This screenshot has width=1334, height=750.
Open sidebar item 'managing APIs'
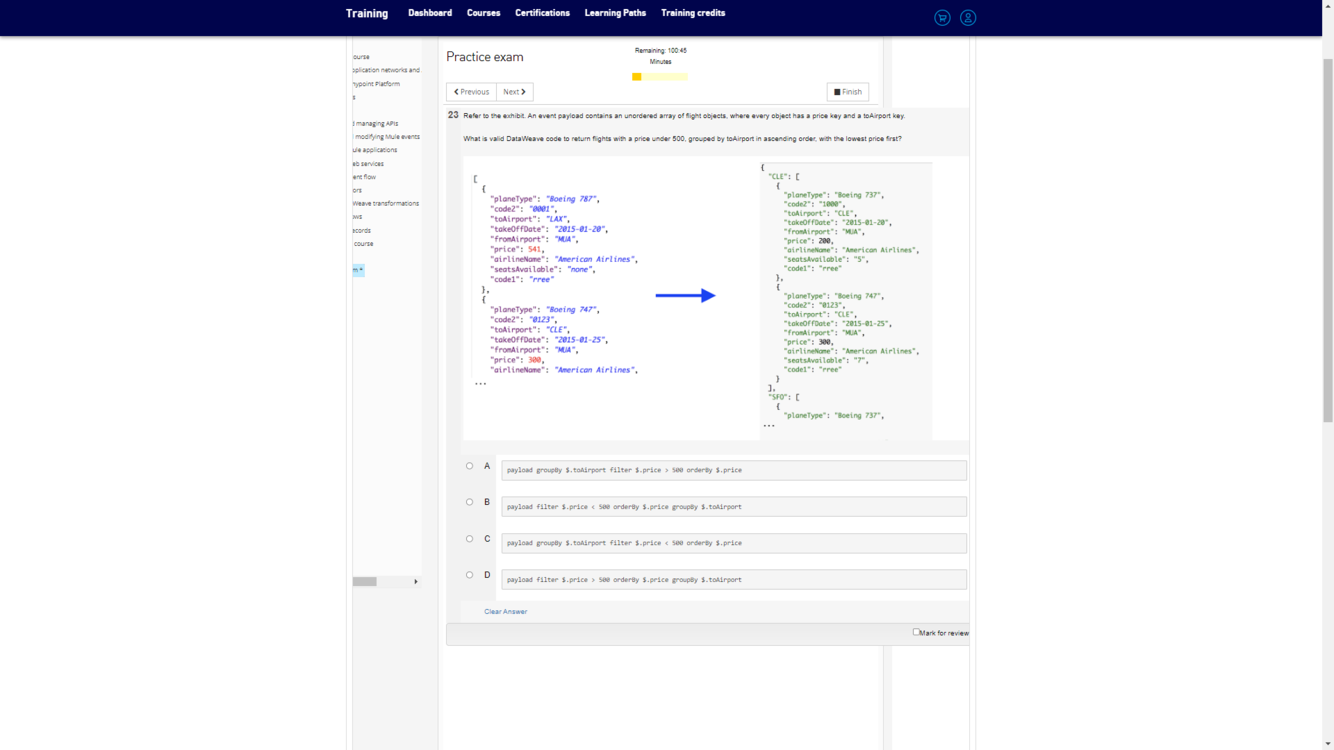tap(376, 124)
